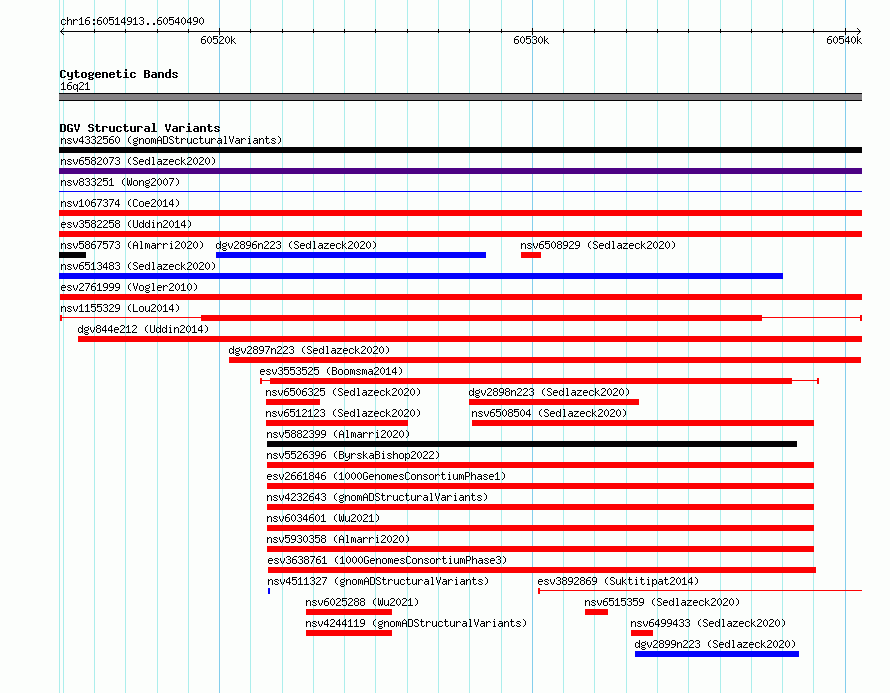Image resolution: width=890 pixels, height=693 pixels.
Task: Click nsv5882399 Almarri2020 label
Action: click(x=338, y=434)
